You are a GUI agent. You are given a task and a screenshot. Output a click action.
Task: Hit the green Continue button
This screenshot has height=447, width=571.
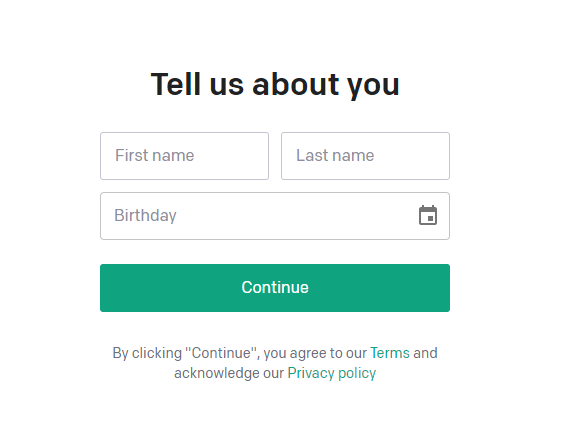275,288
